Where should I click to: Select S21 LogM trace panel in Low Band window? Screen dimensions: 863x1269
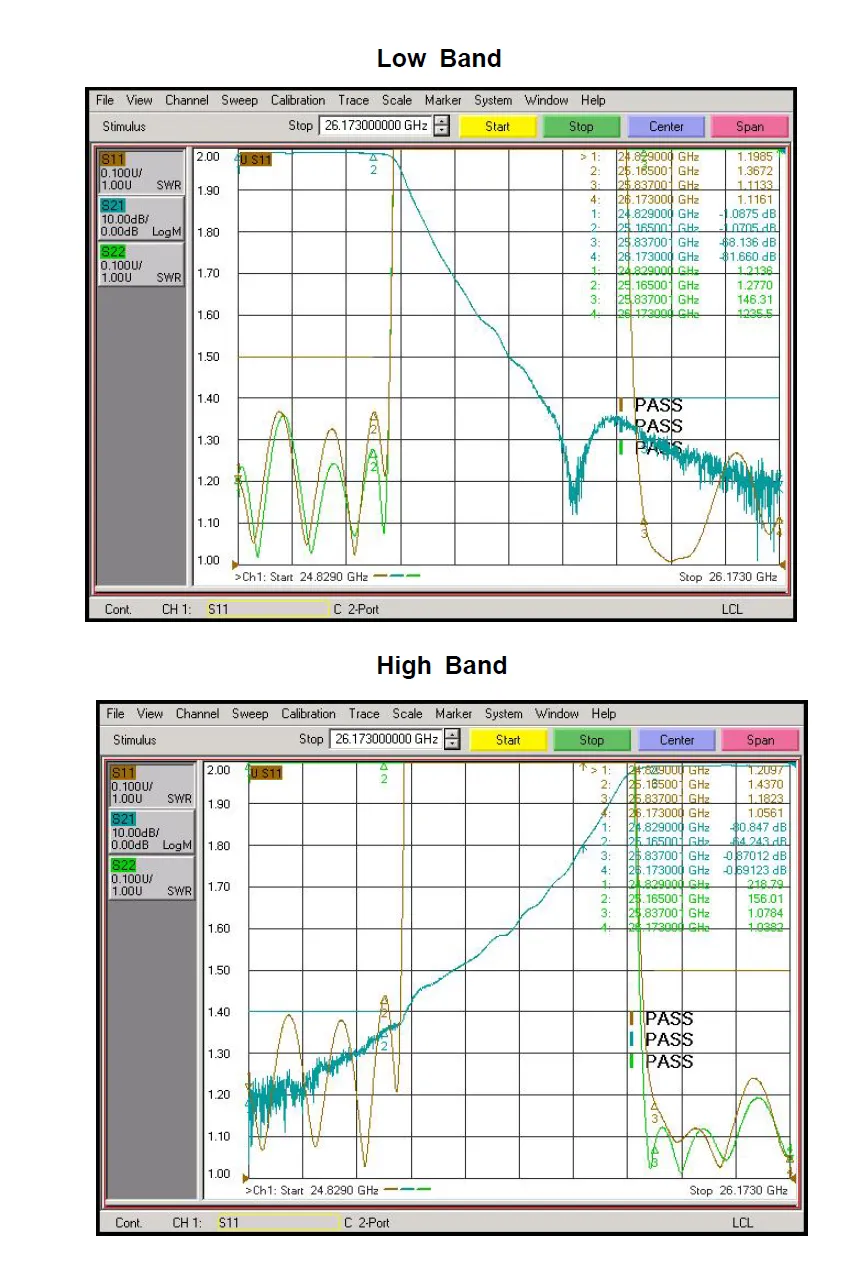[141, 218]
